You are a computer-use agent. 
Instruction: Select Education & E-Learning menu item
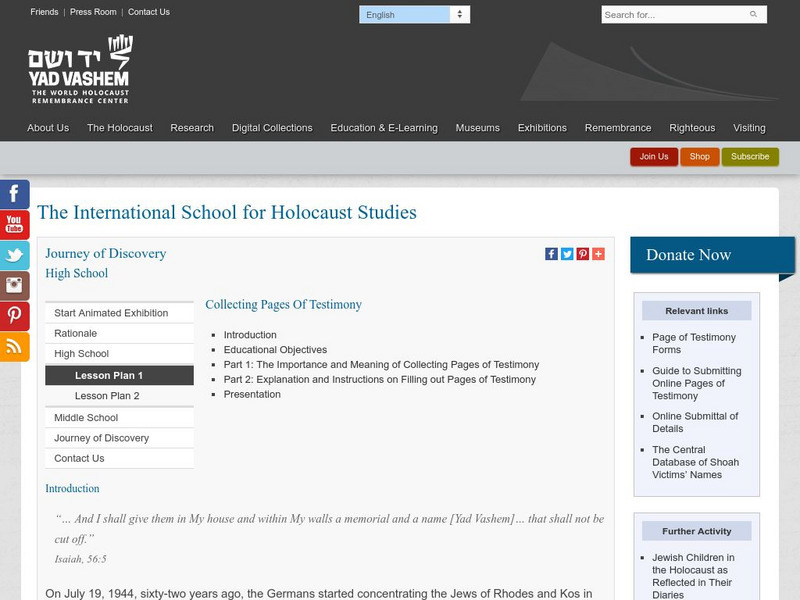click(x=384, y=128)
